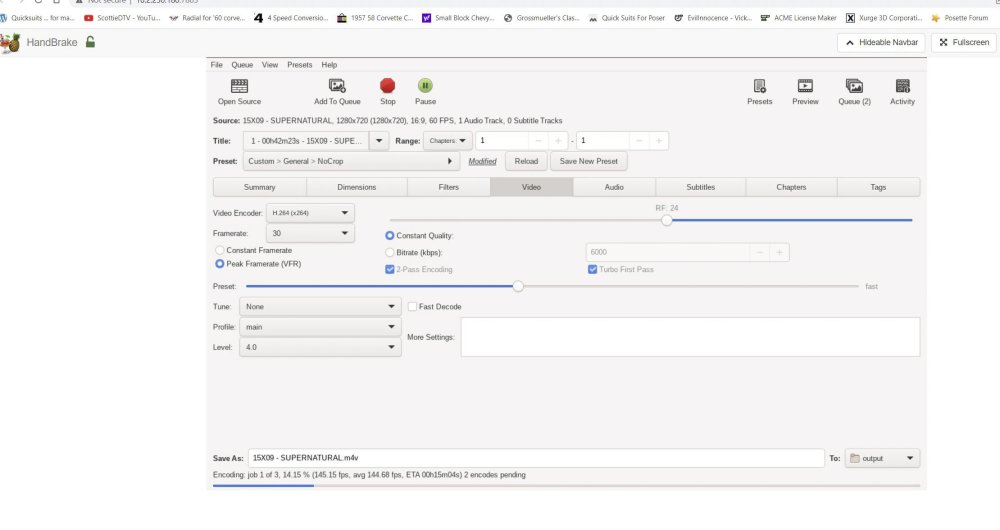Open the Small Block Chevy bookmark
This screenshot has height=530, width=1000.
coord(458,18)
